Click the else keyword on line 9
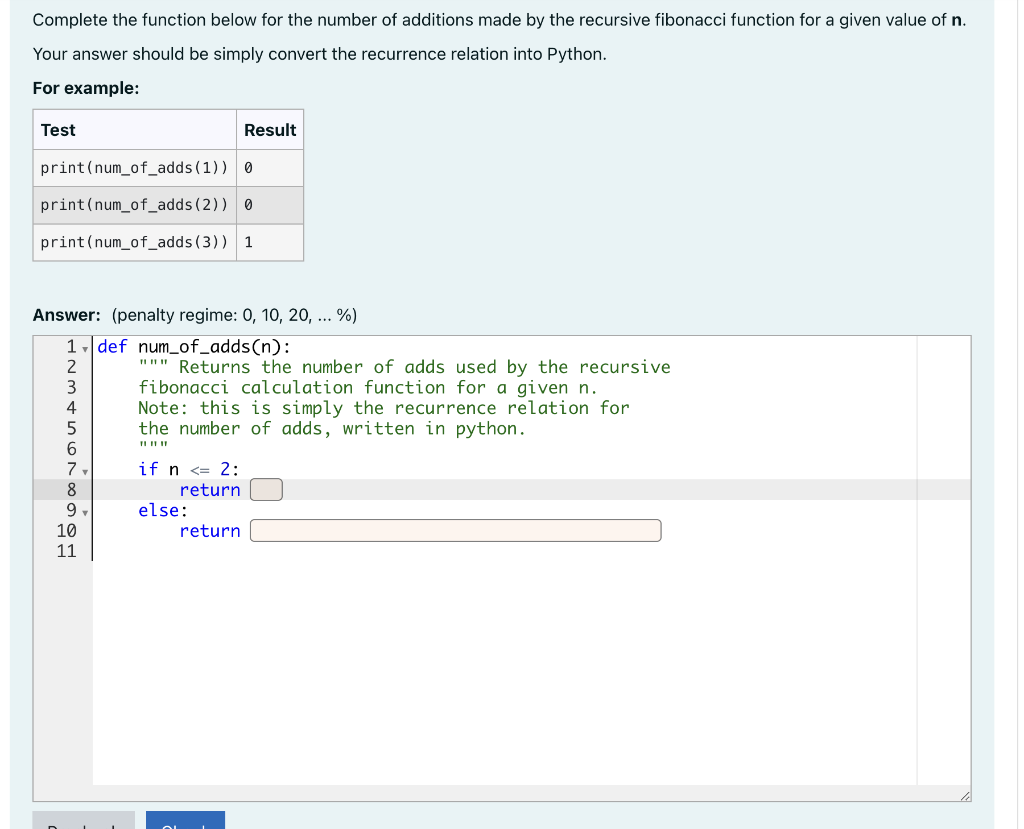This screenshot has height=829, width=1024. click(x=156, y=510)
